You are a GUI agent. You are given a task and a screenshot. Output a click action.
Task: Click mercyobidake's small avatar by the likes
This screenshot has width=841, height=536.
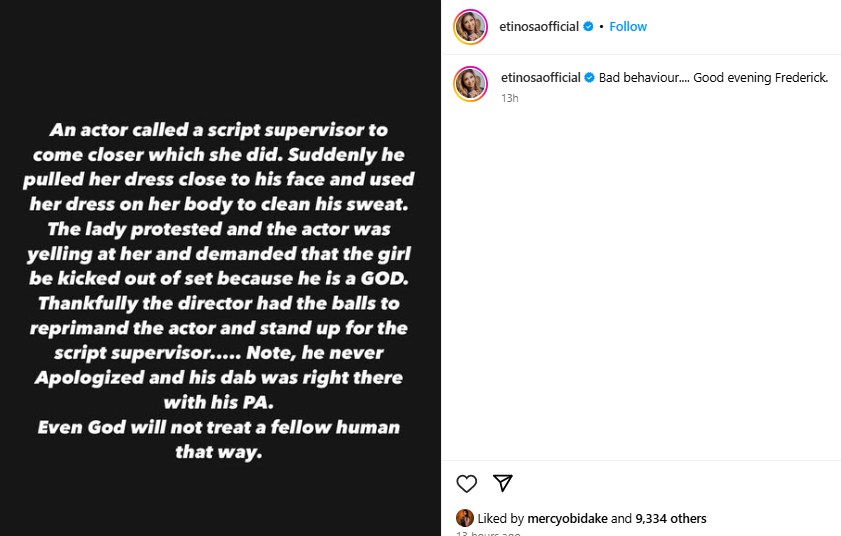(465, 518)
